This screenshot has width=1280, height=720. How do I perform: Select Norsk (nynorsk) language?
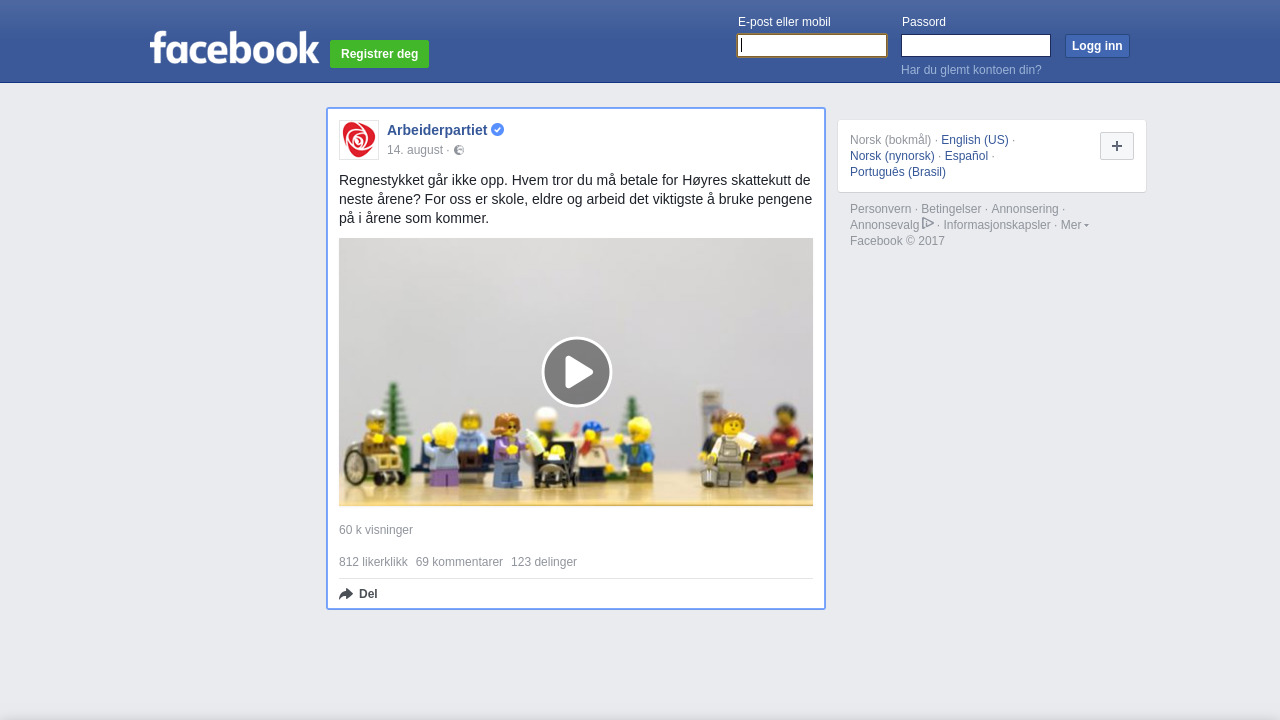[892, 156]
